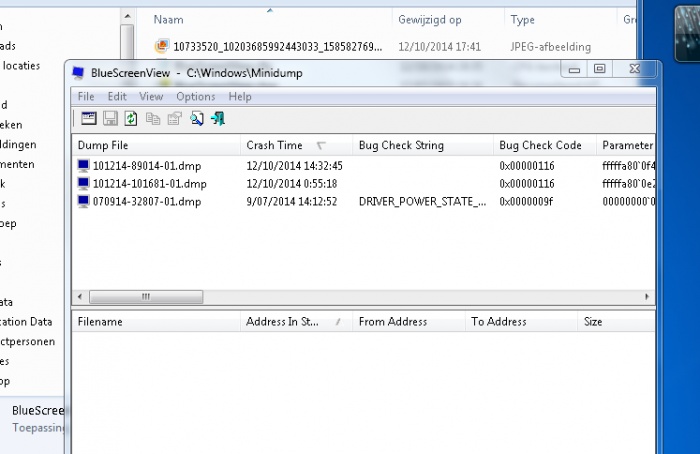Select the icon of 101214-89014-01.dmp
The image size is (700, 454).
pyautogui.click(x=83, y=166)
